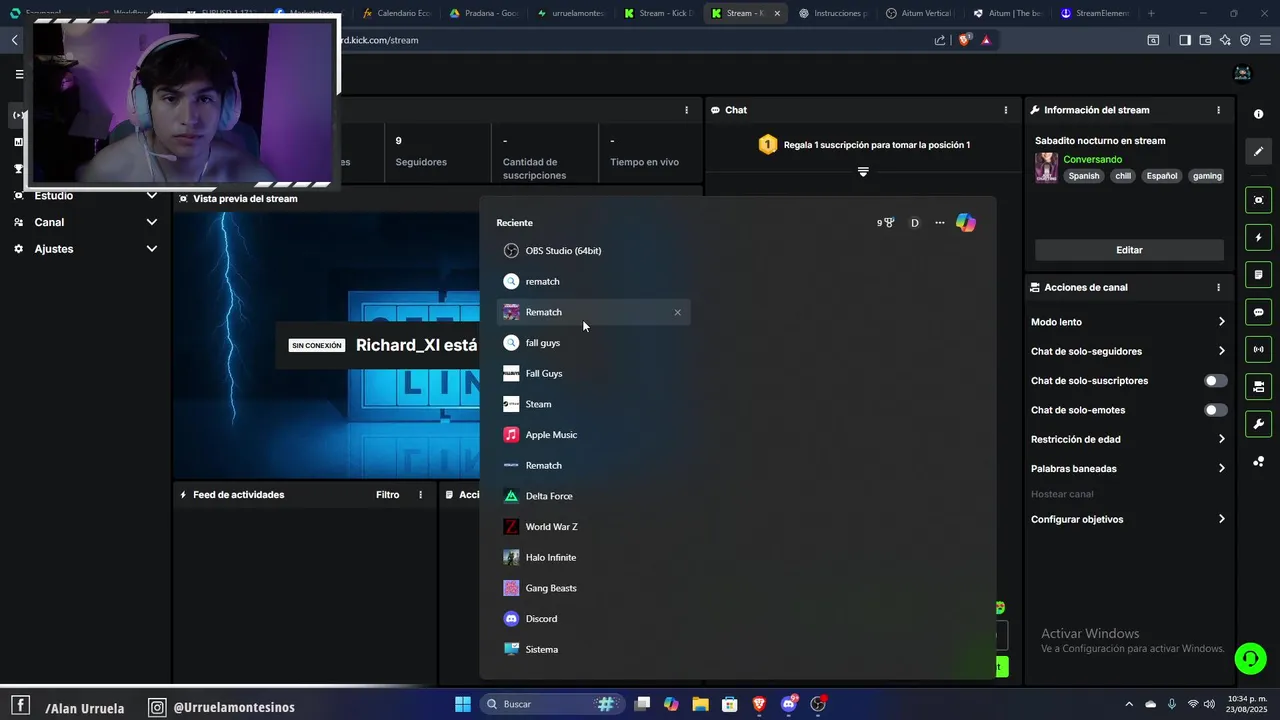Click the 'gaming' stream tag
The width and height of the screenshot is (1280, 720).
(1207, 176)
